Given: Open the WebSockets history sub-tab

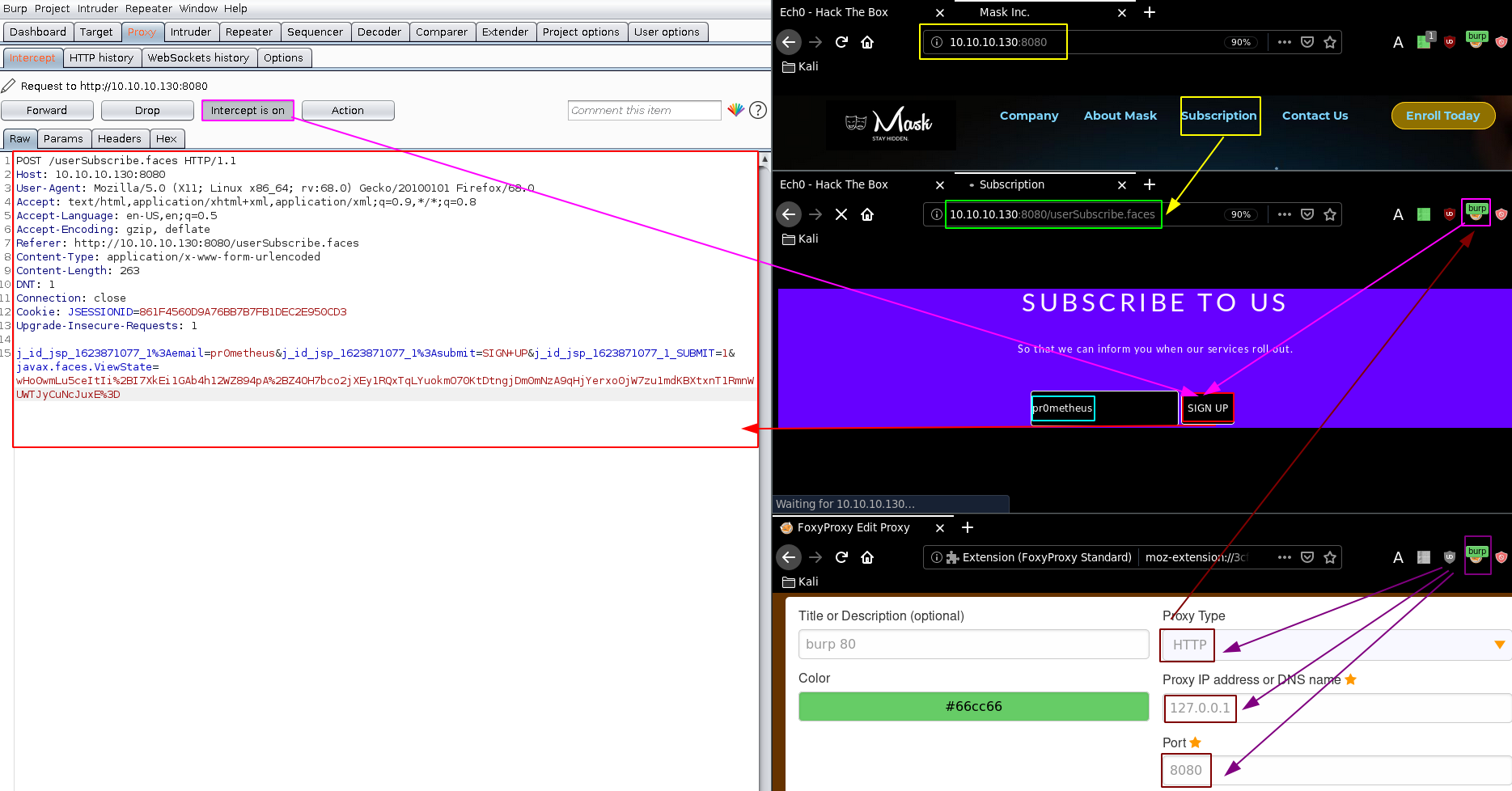Looking at the screenshot, I should pos(198,57).
